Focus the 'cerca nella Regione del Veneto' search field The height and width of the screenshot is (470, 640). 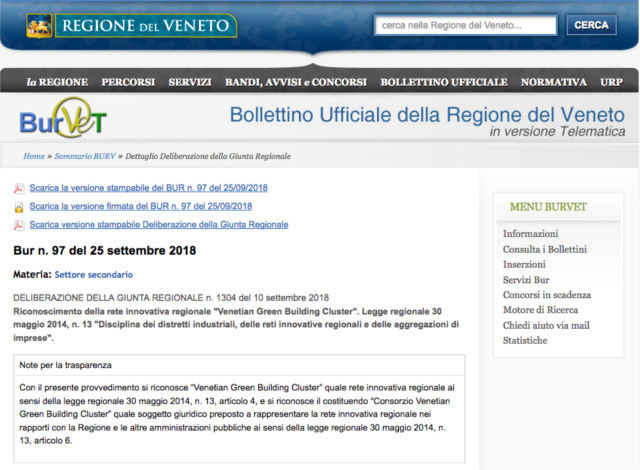click(465, 25)
